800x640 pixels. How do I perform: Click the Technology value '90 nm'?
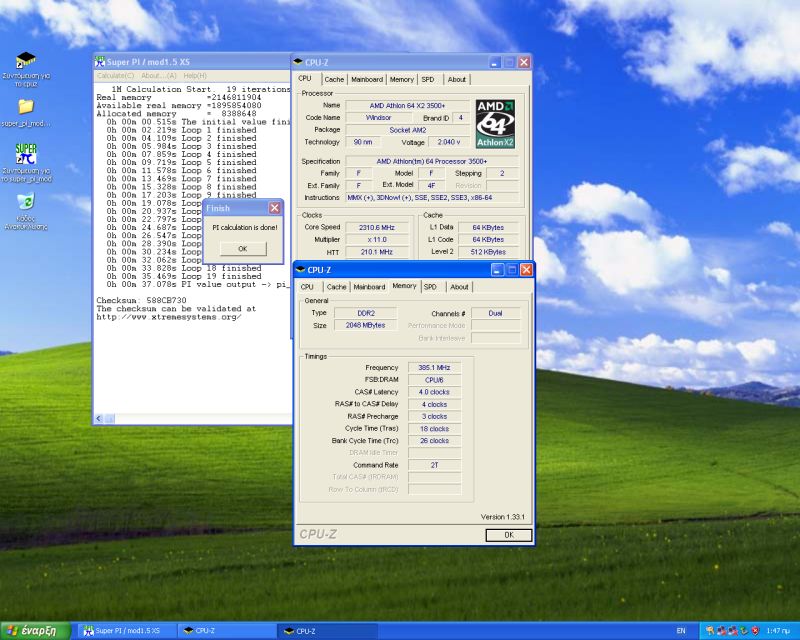tap(363, 142)
